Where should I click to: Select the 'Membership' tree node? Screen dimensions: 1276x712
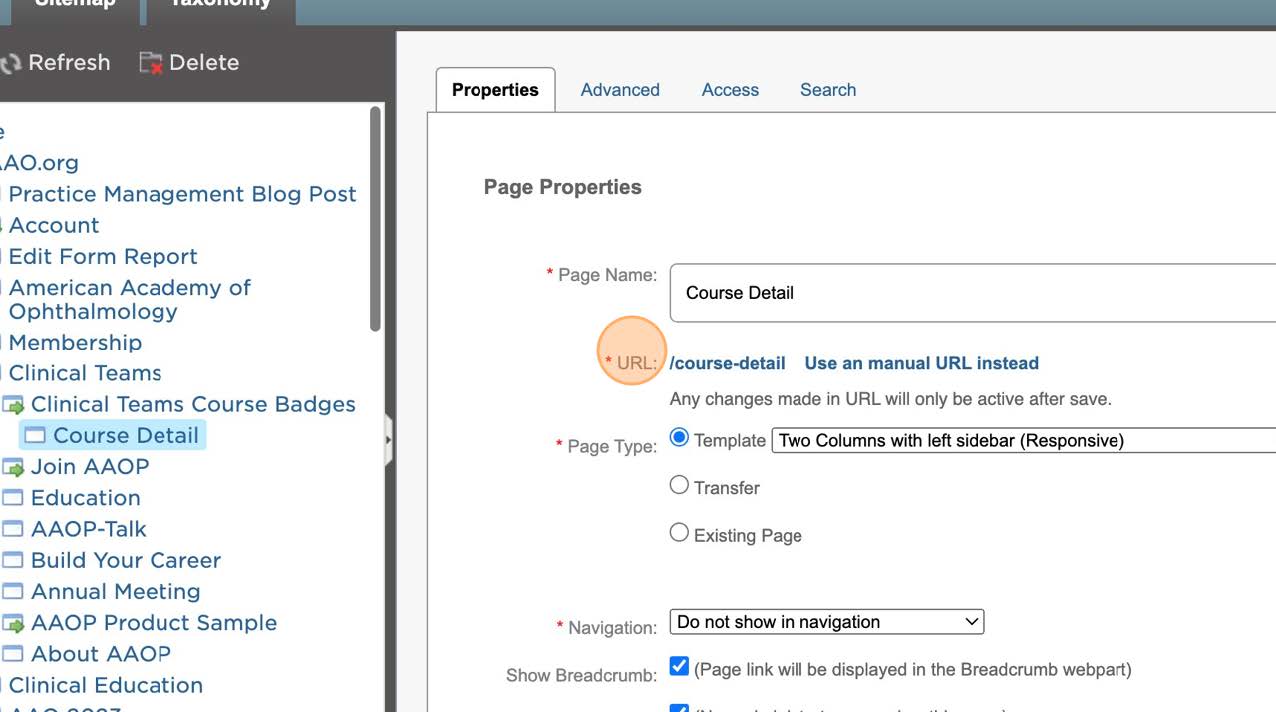[x=75, y=342]
